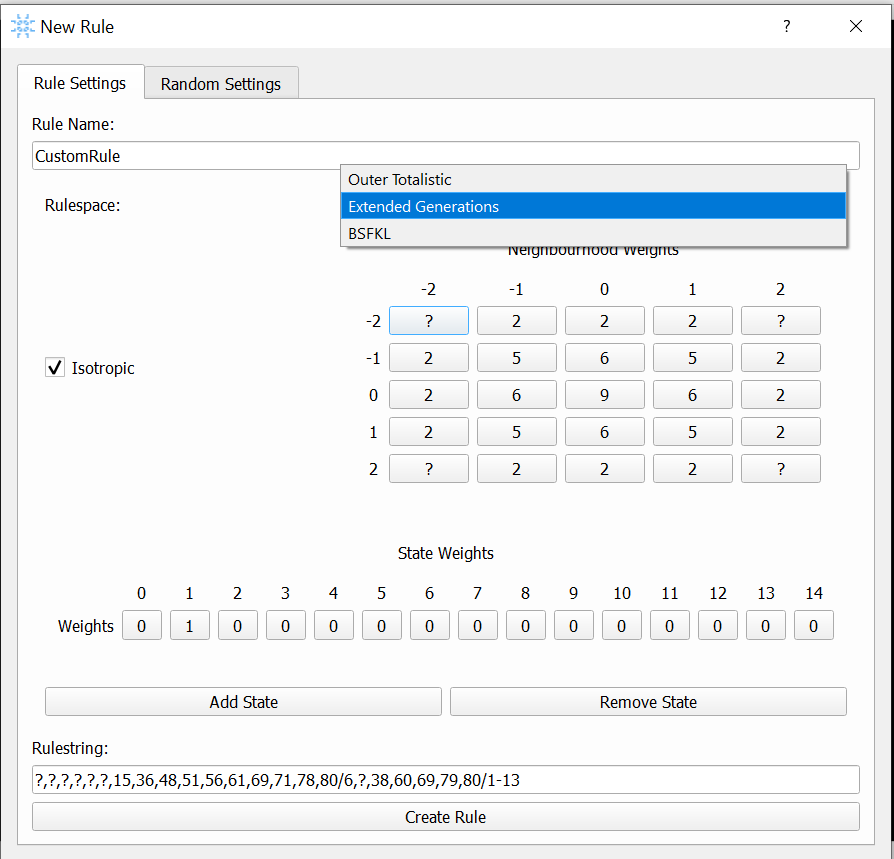Click the Create Rule button
Viewport: 894px width, 859px height.
(445, 817)
